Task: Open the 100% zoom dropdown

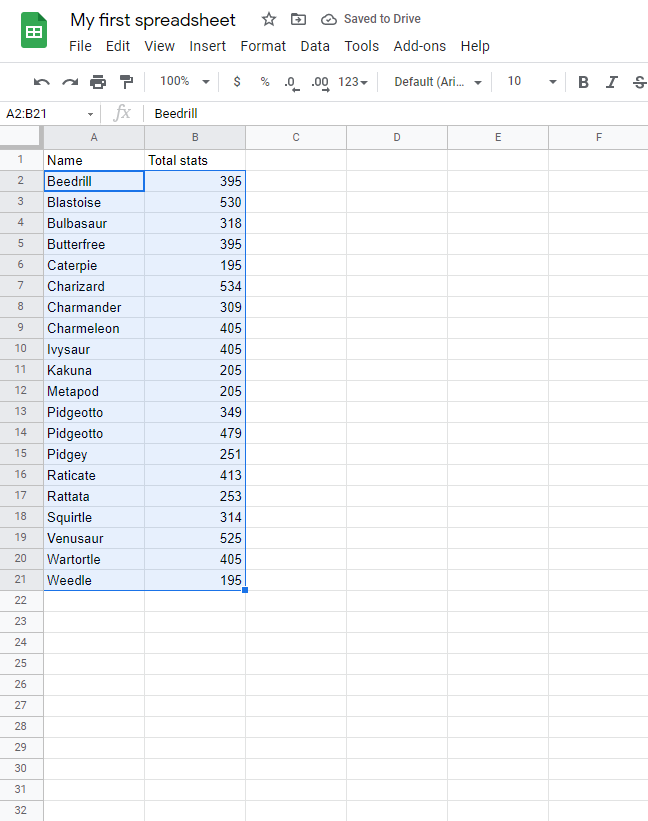Action: 185,82
